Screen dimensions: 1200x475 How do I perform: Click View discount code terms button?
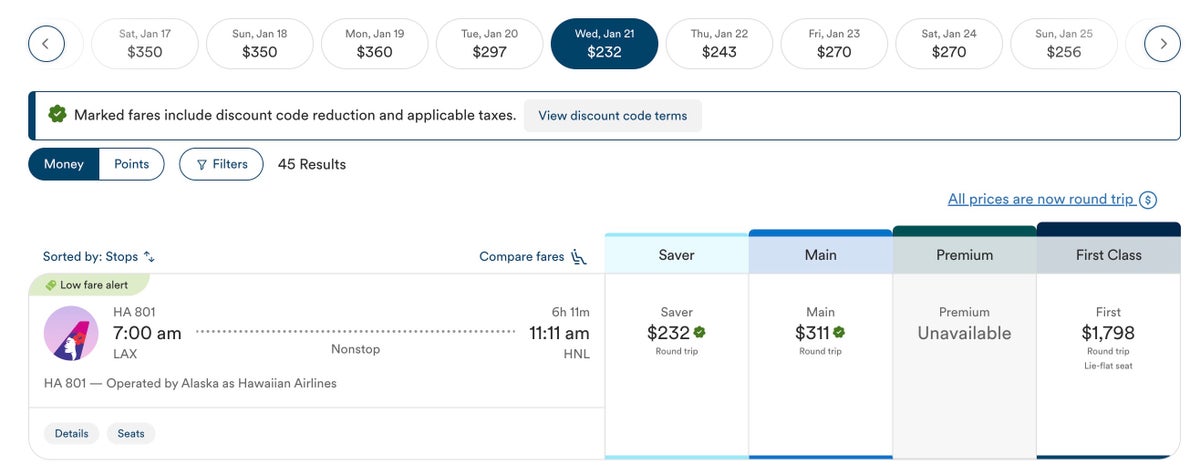tap(612, 116)
